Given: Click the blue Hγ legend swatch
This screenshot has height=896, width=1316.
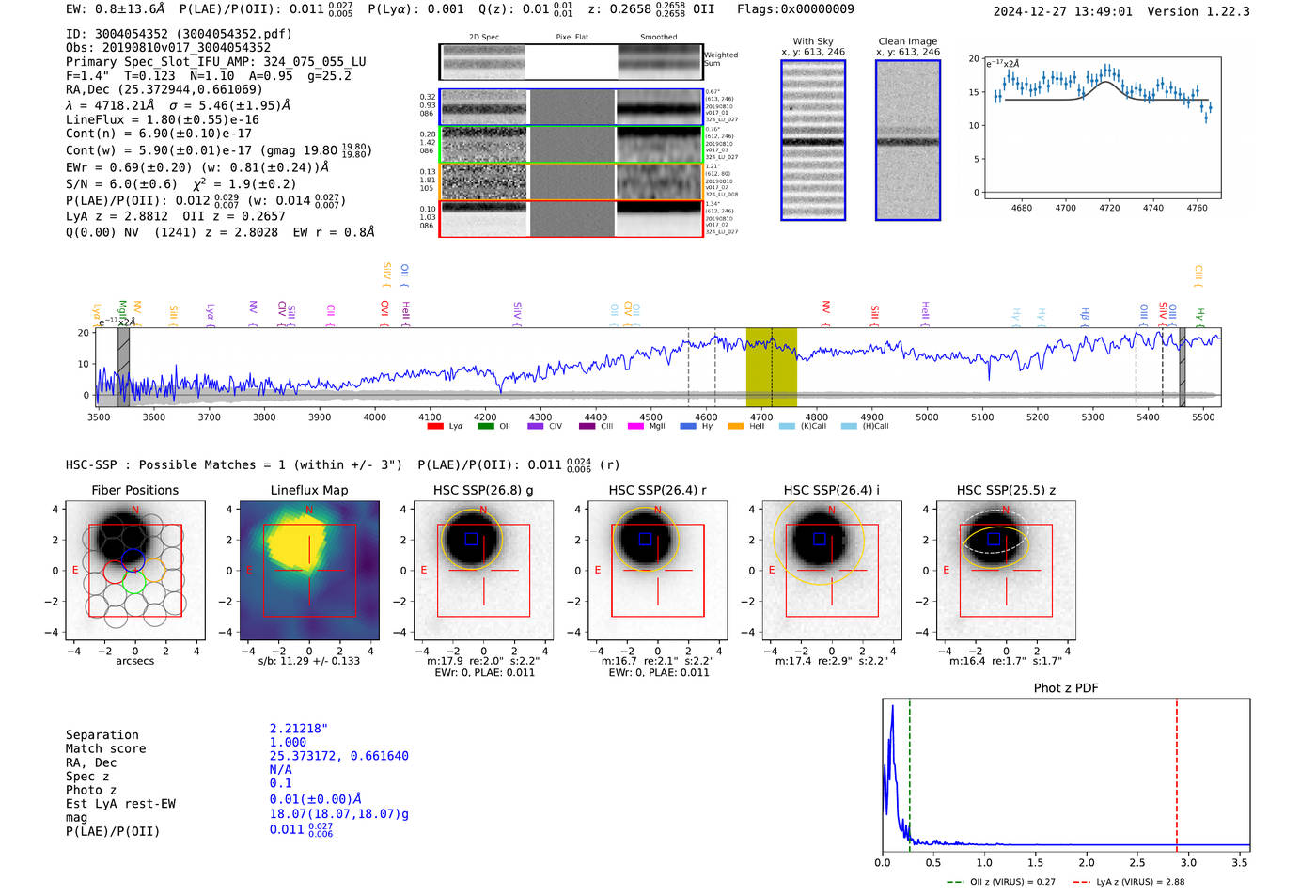Looking at the screenshot, I should point(688,426).
